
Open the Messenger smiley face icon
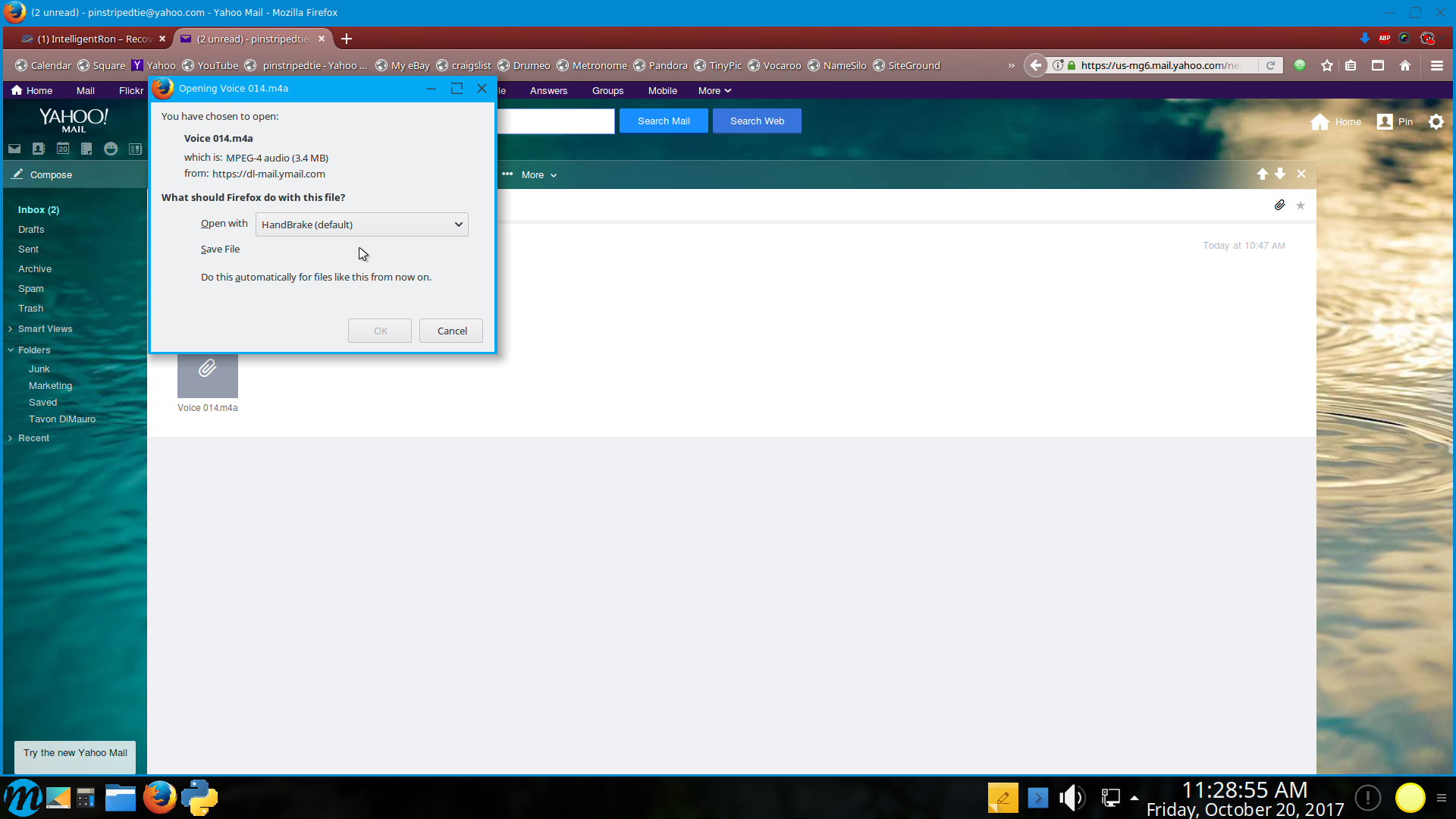pyautogui.click(x=111, y=149)
